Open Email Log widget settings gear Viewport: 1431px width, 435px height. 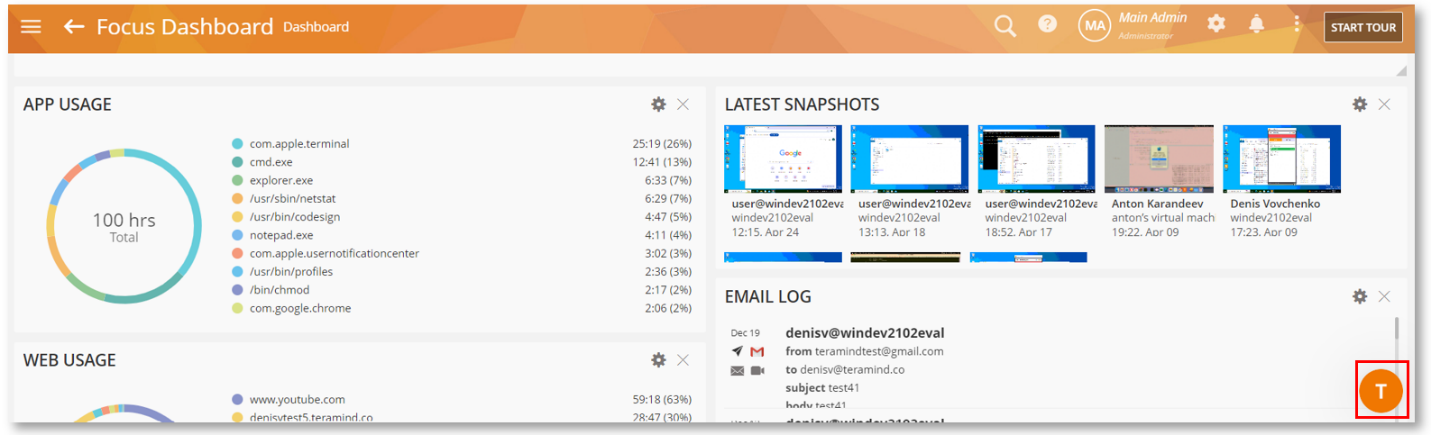[x=1359, y=296]
